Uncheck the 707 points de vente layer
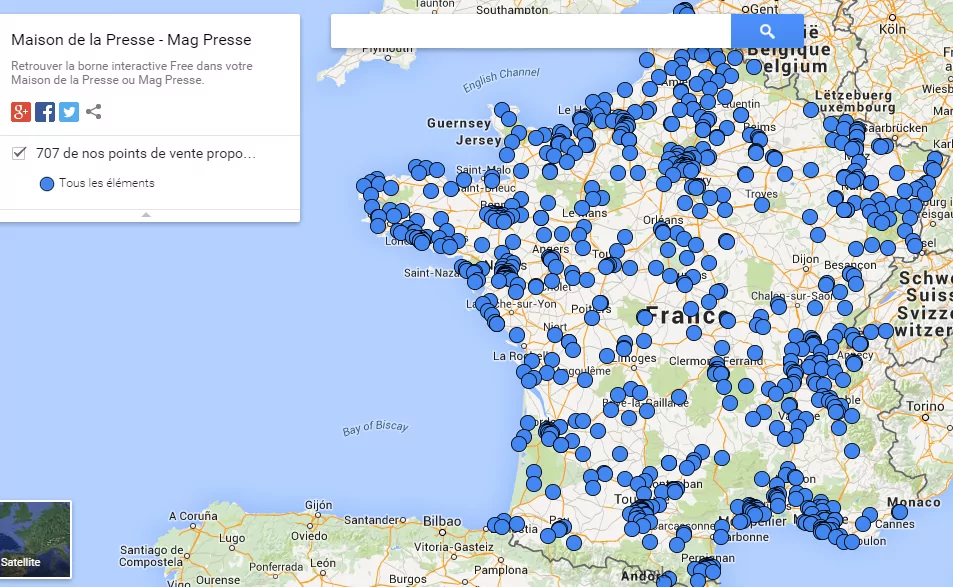Viewport: 953px width, 587px height. [x=19, y=153]
